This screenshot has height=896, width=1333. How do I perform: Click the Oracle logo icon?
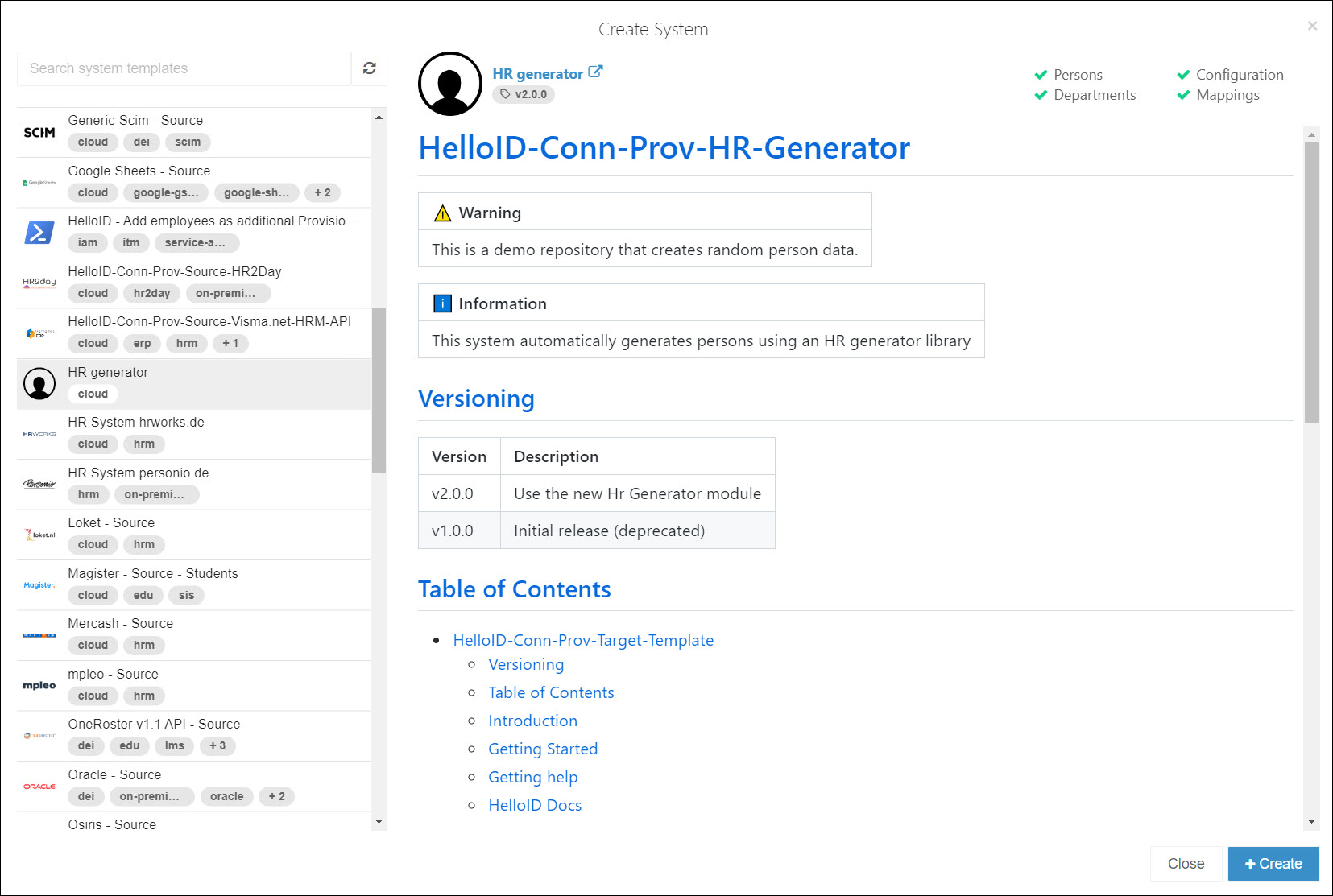(x=39, y=787)
